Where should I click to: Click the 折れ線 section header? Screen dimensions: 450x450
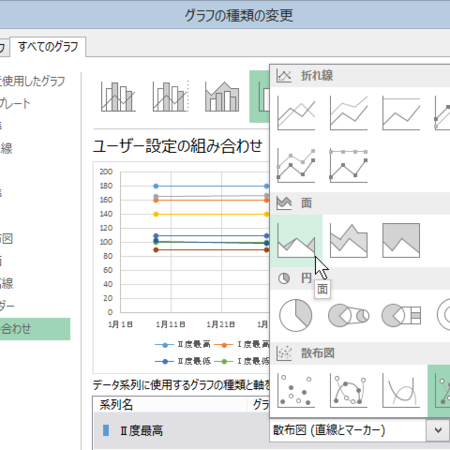[x=360, y=76]
